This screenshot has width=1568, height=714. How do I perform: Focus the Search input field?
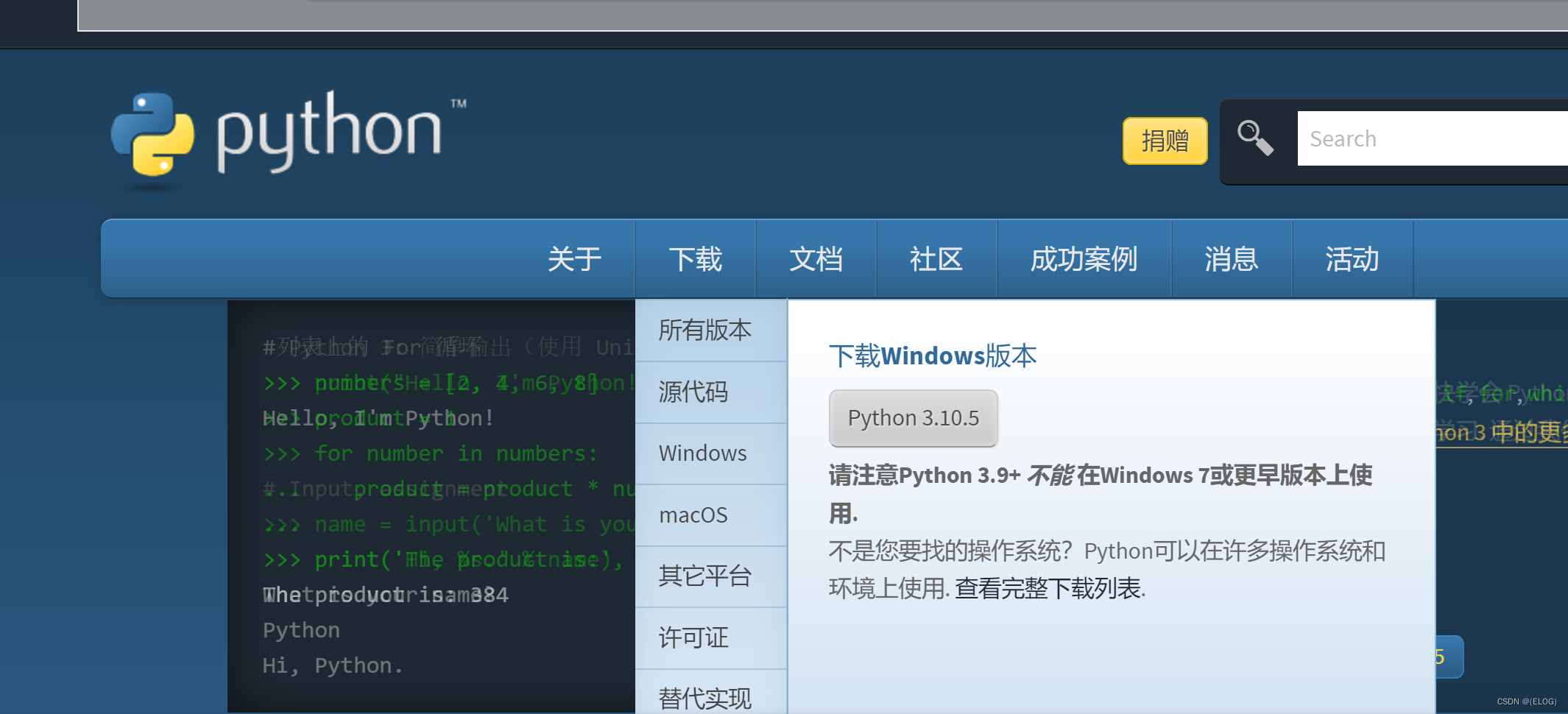(1432, 138)
